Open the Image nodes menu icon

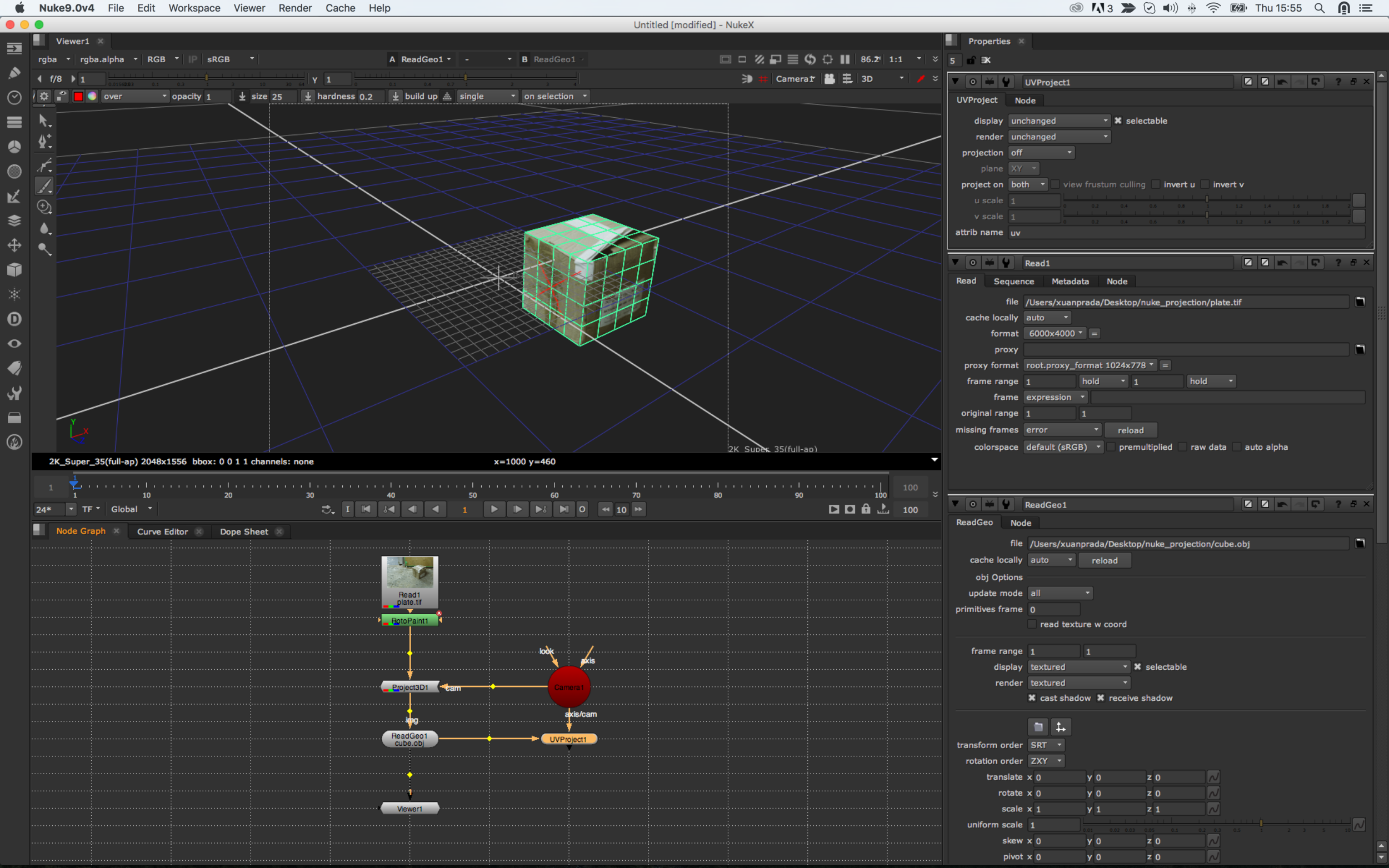[x=14, y=49]
